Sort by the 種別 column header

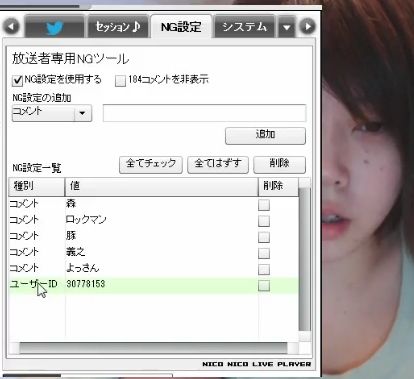click(36, 186)
